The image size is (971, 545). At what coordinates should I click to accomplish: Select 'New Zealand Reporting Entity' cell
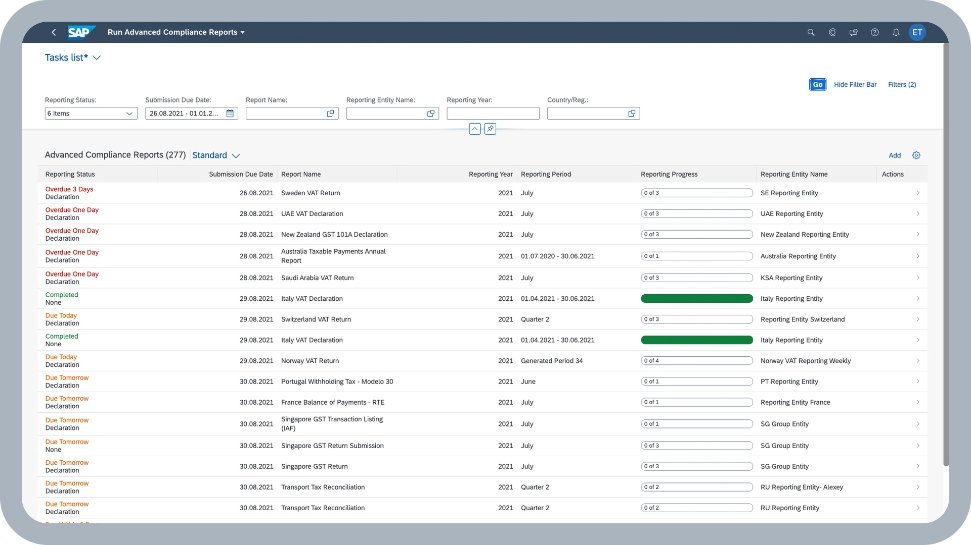click(804, 234)
